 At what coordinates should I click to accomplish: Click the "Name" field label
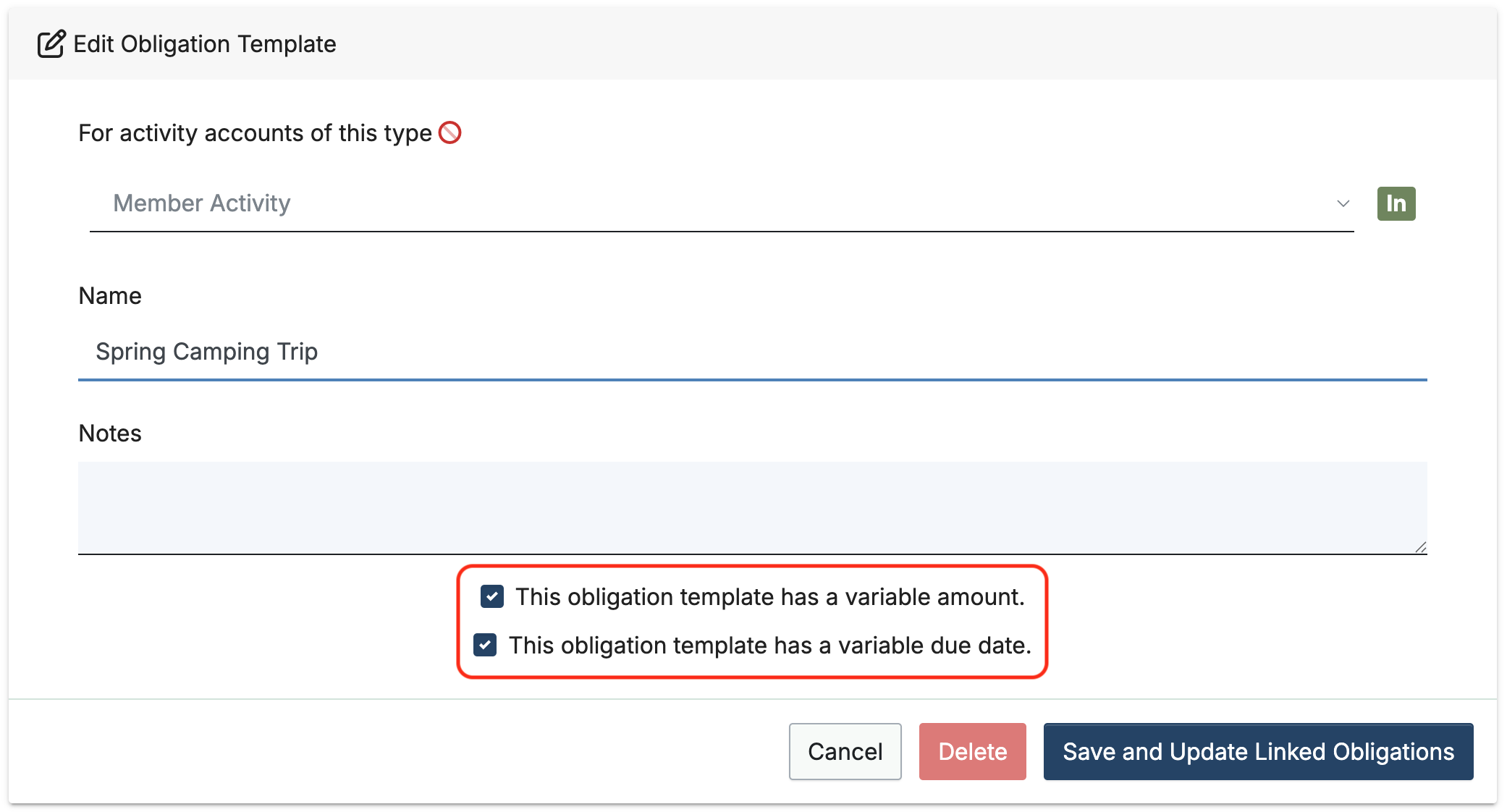[110, 295]
